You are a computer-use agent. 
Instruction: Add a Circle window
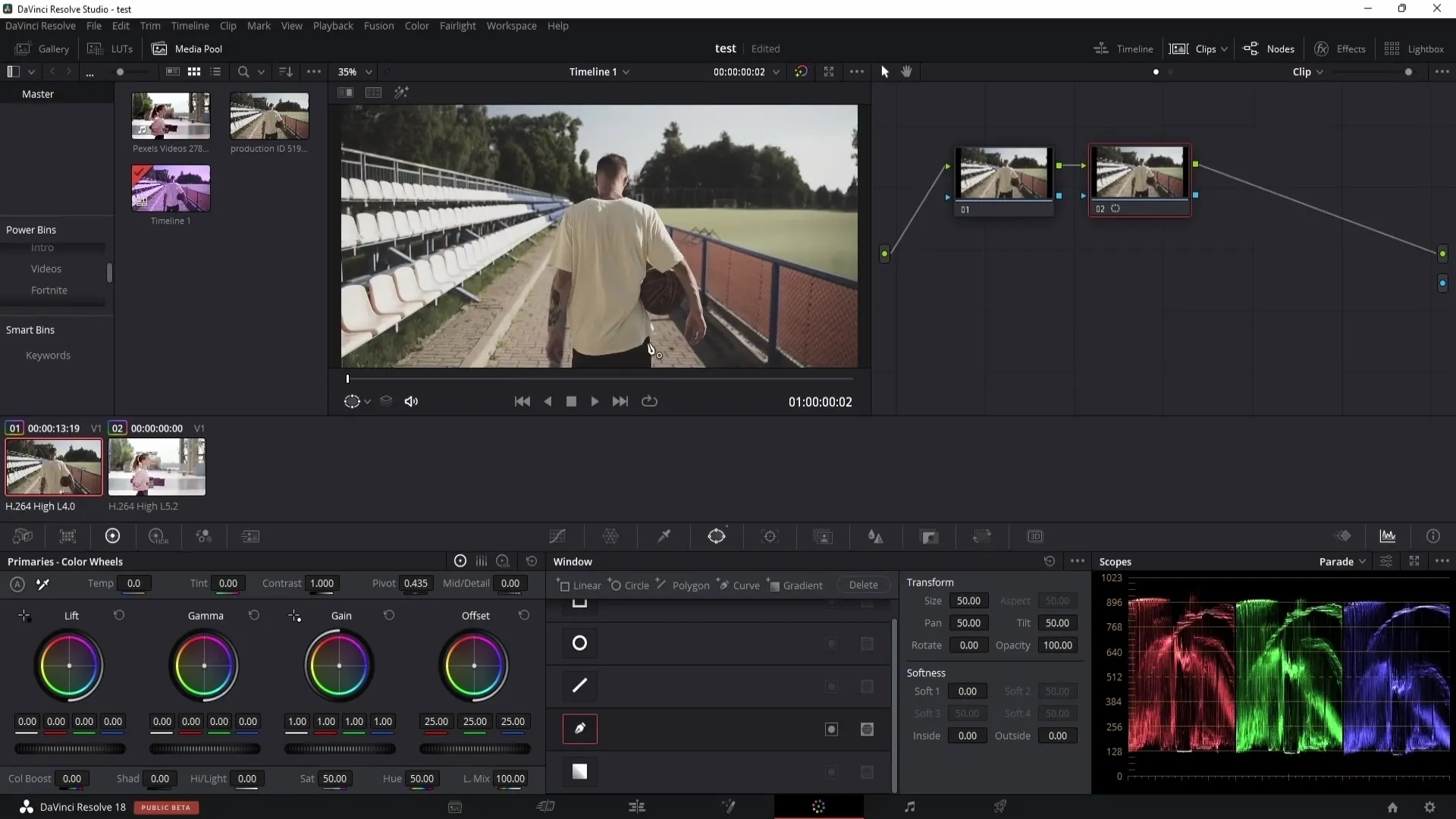(x=629, y=585)
